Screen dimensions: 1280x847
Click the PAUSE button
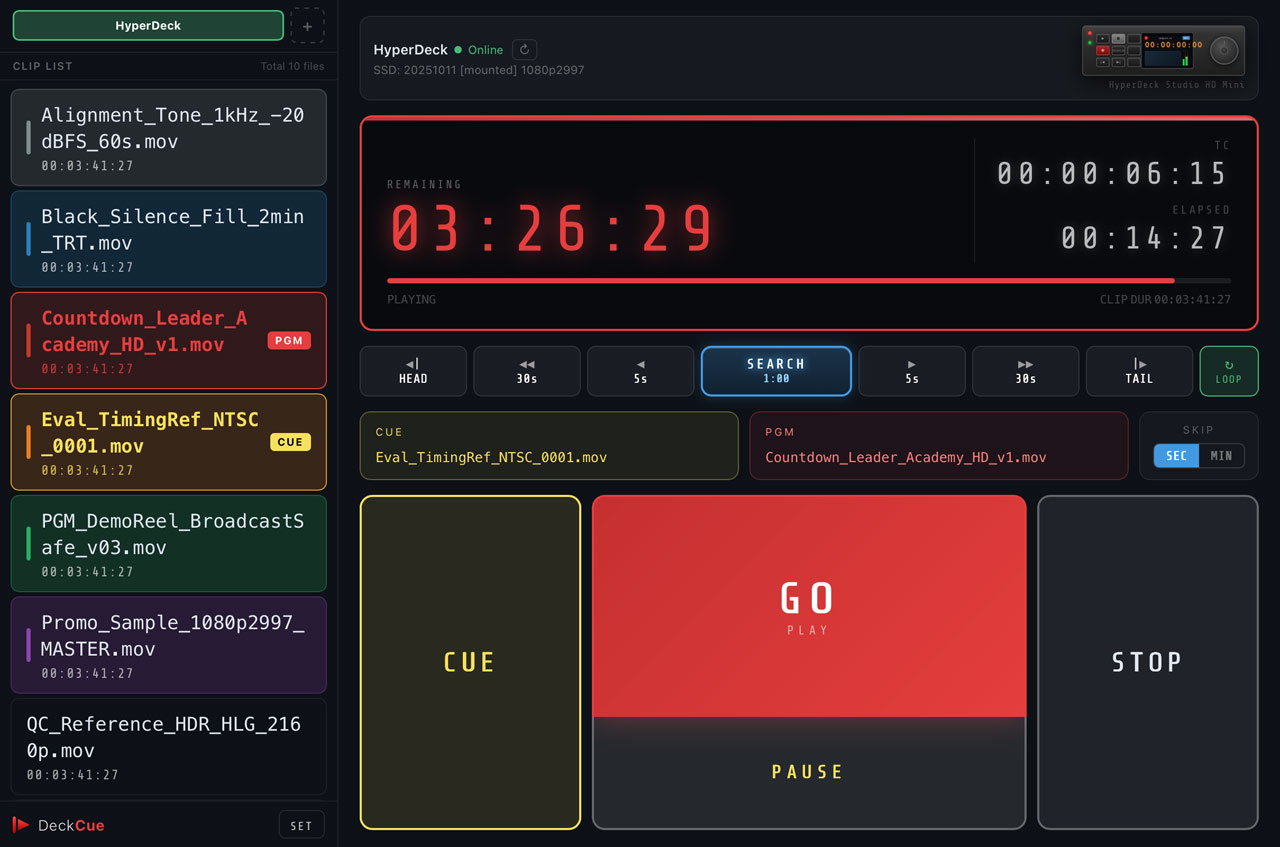(809, 772)
